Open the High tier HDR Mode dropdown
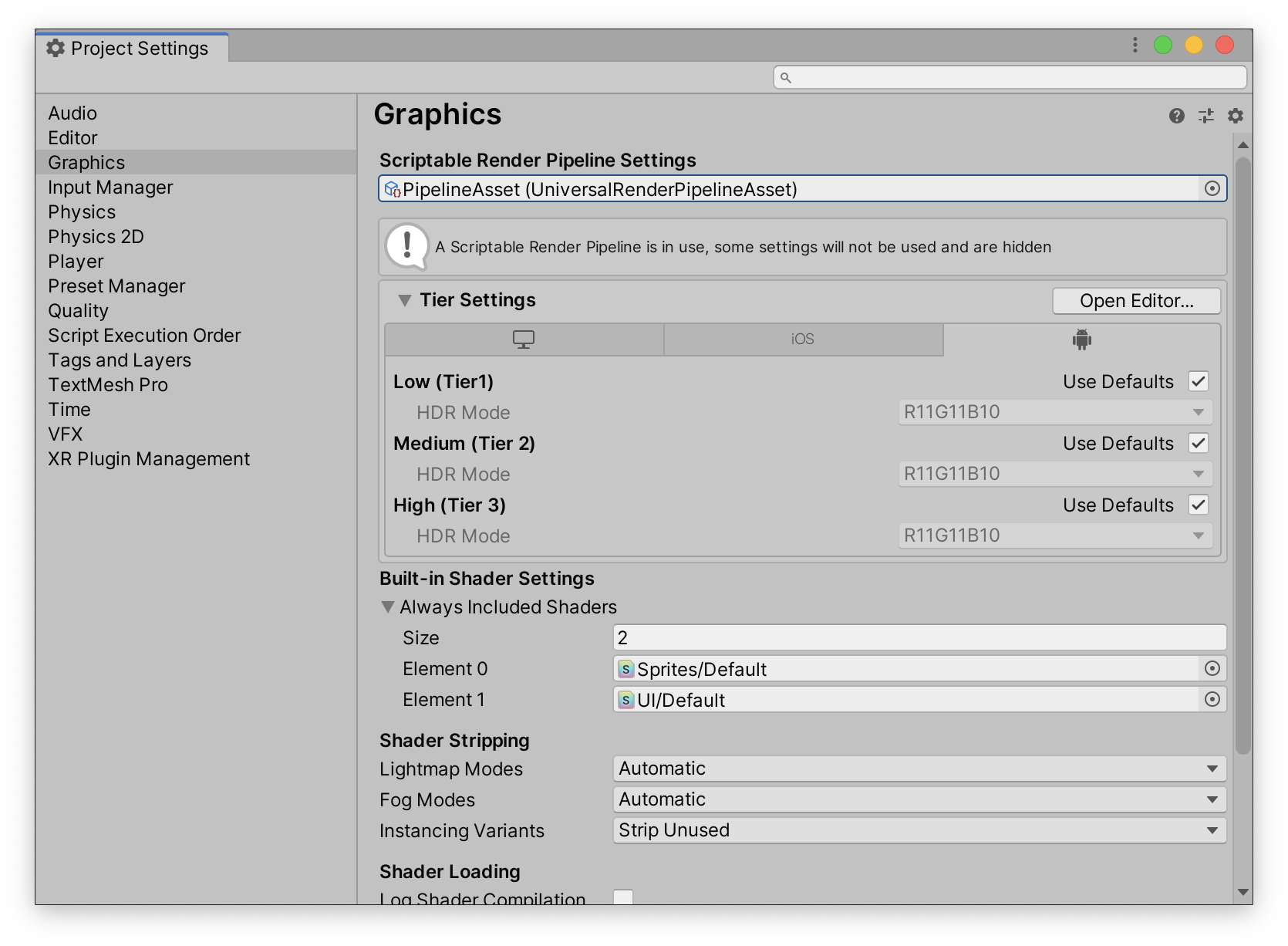 (1055, 536)
